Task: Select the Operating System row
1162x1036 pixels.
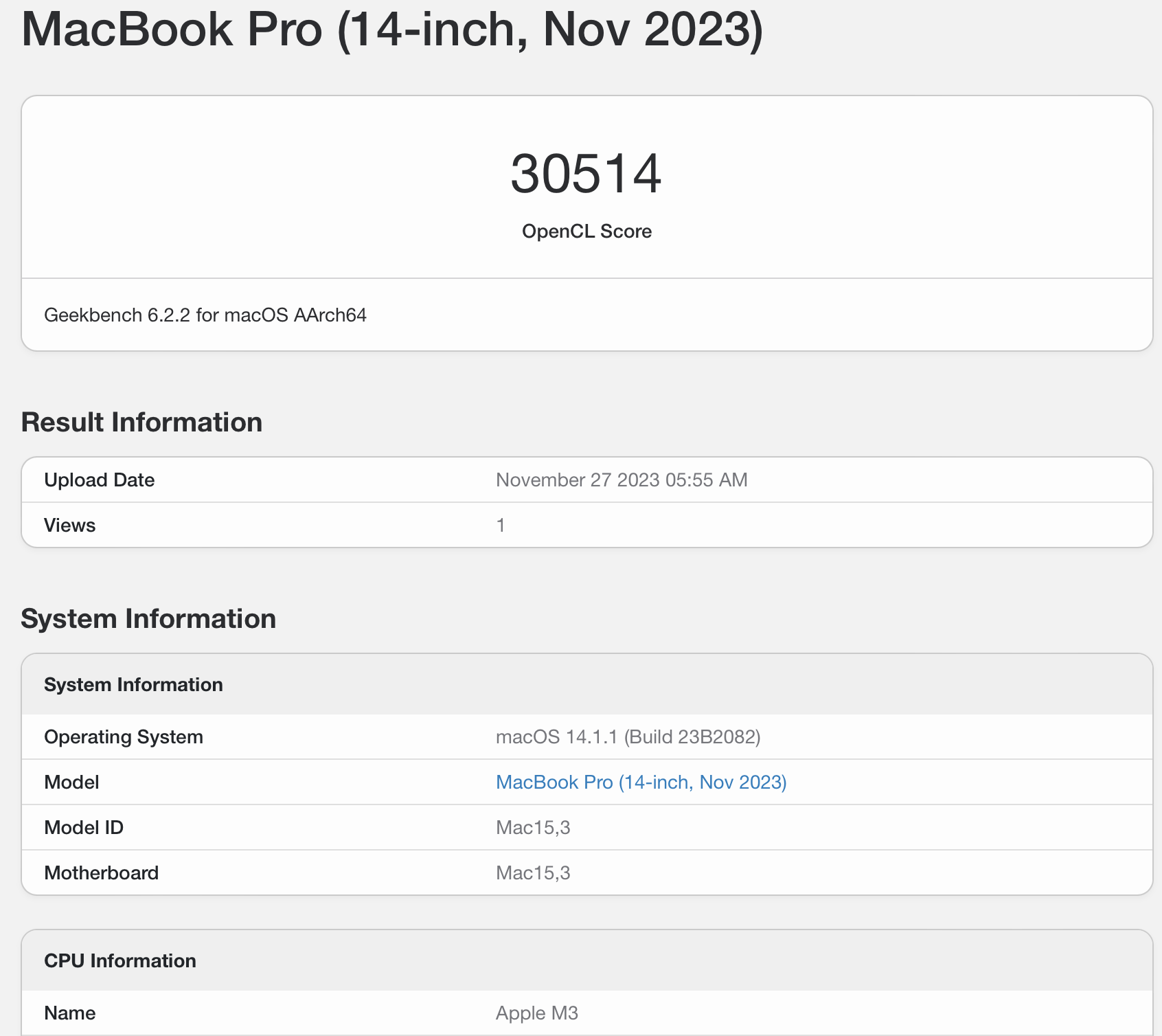Action: pyautogui.click(x=124, y=736)
